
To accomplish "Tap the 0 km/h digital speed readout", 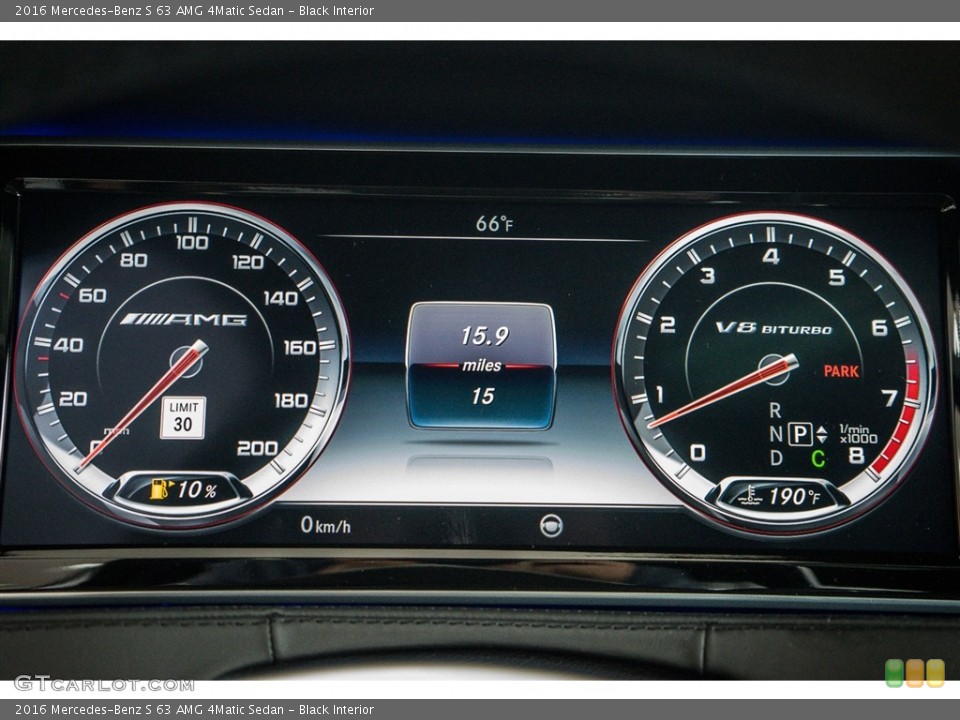I will click(326, 525).
